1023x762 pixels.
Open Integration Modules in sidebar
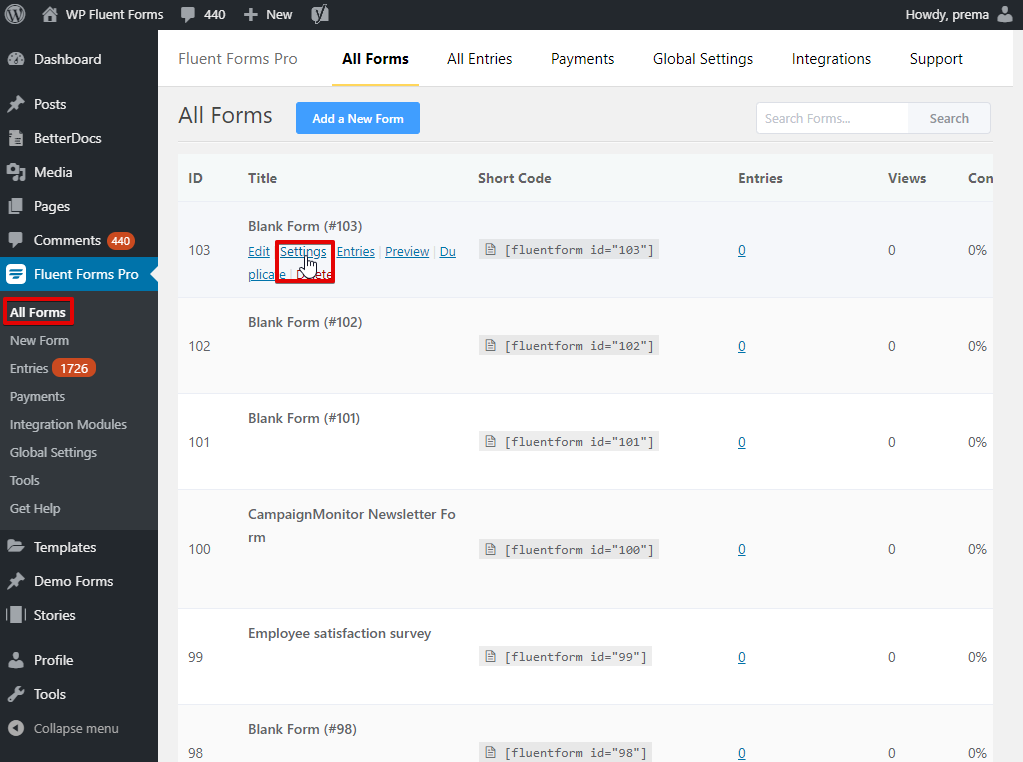[68, 424]
